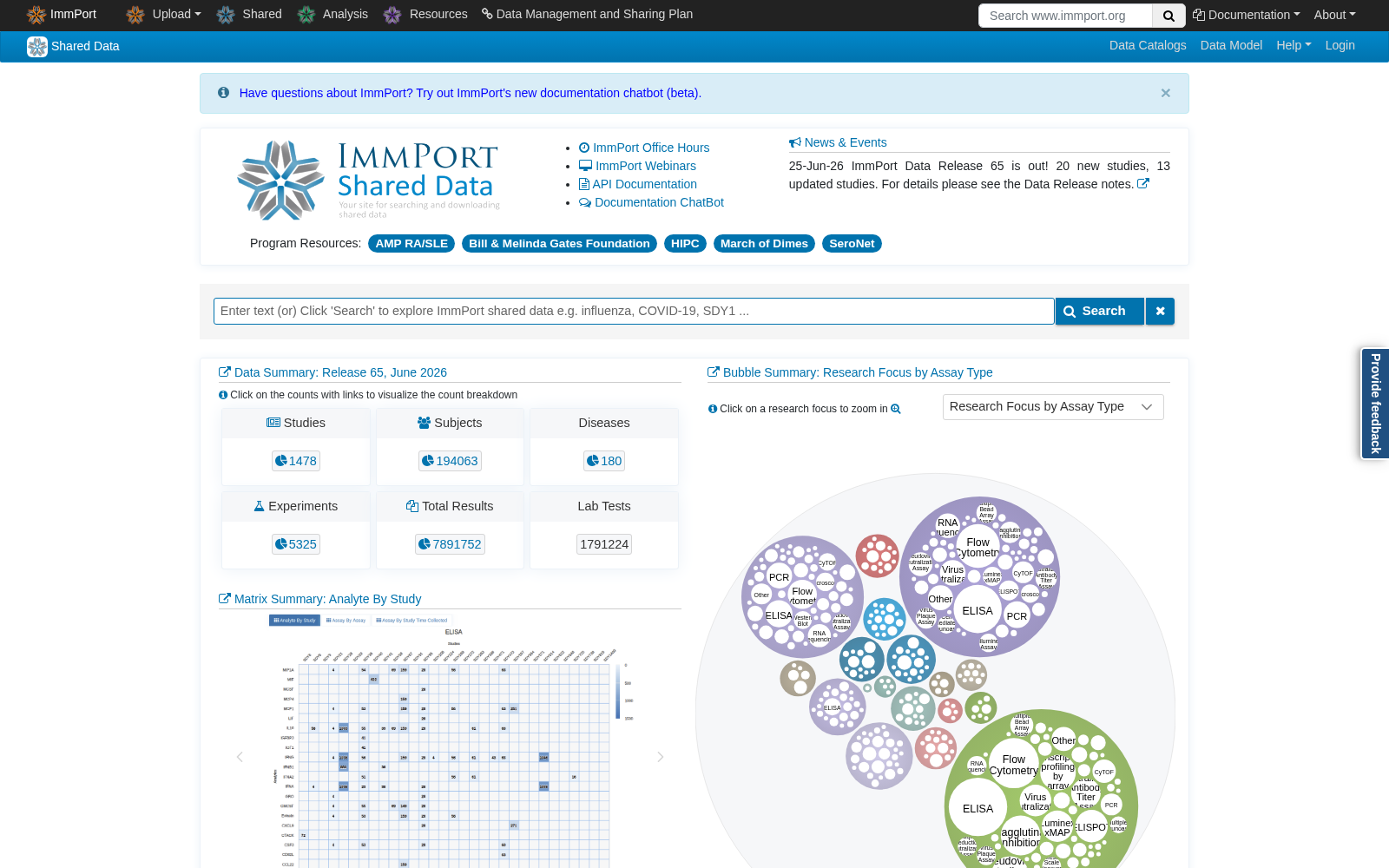
Task: Click the Shared Data logo icon
Action: pyautogui.click(x=37, y=47)
